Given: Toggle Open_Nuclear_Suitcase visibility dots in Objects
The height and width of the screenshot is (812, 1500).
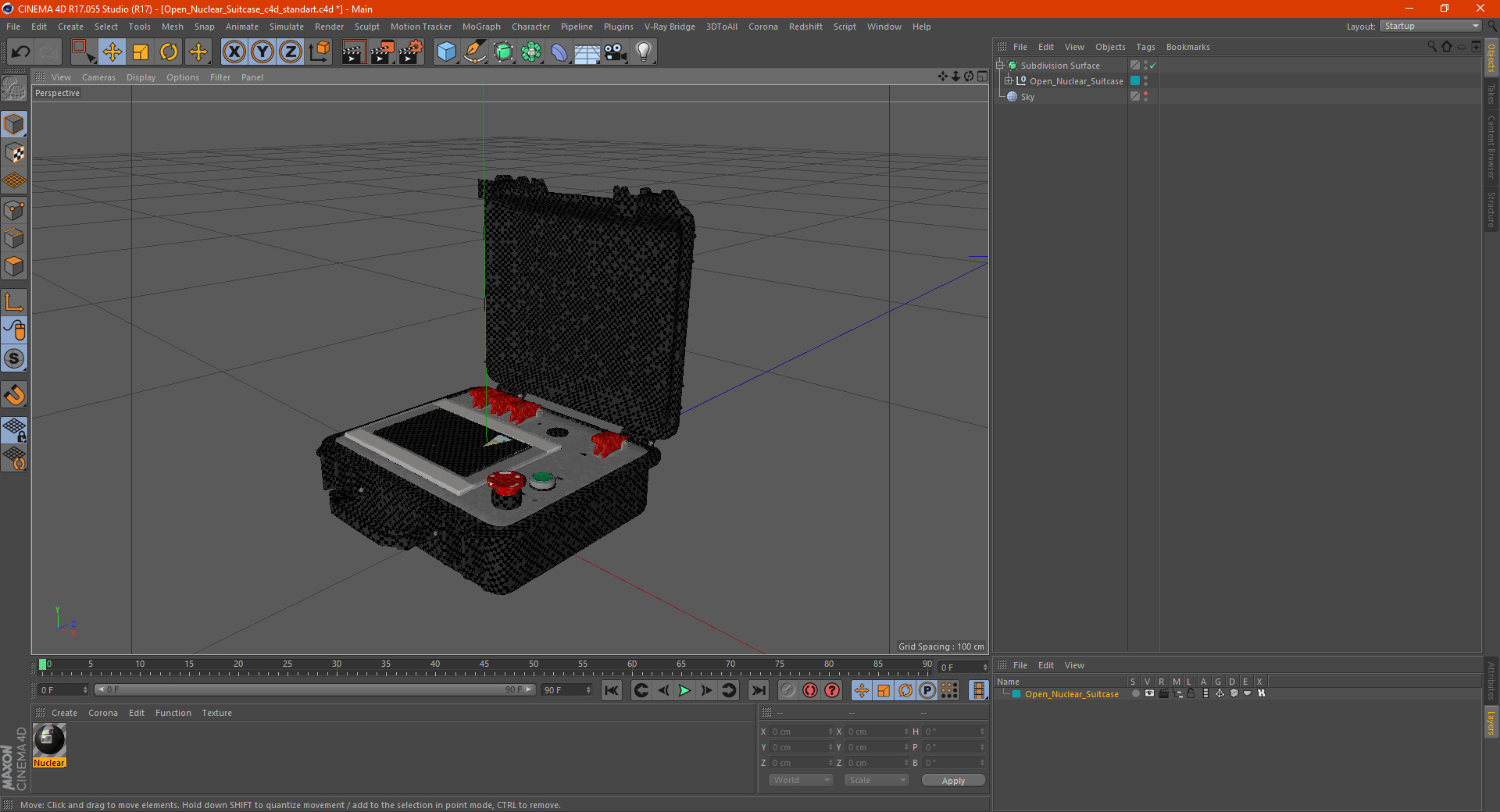Looking at the screenshot, I should pyautogui.click(x=1145, y=81).
